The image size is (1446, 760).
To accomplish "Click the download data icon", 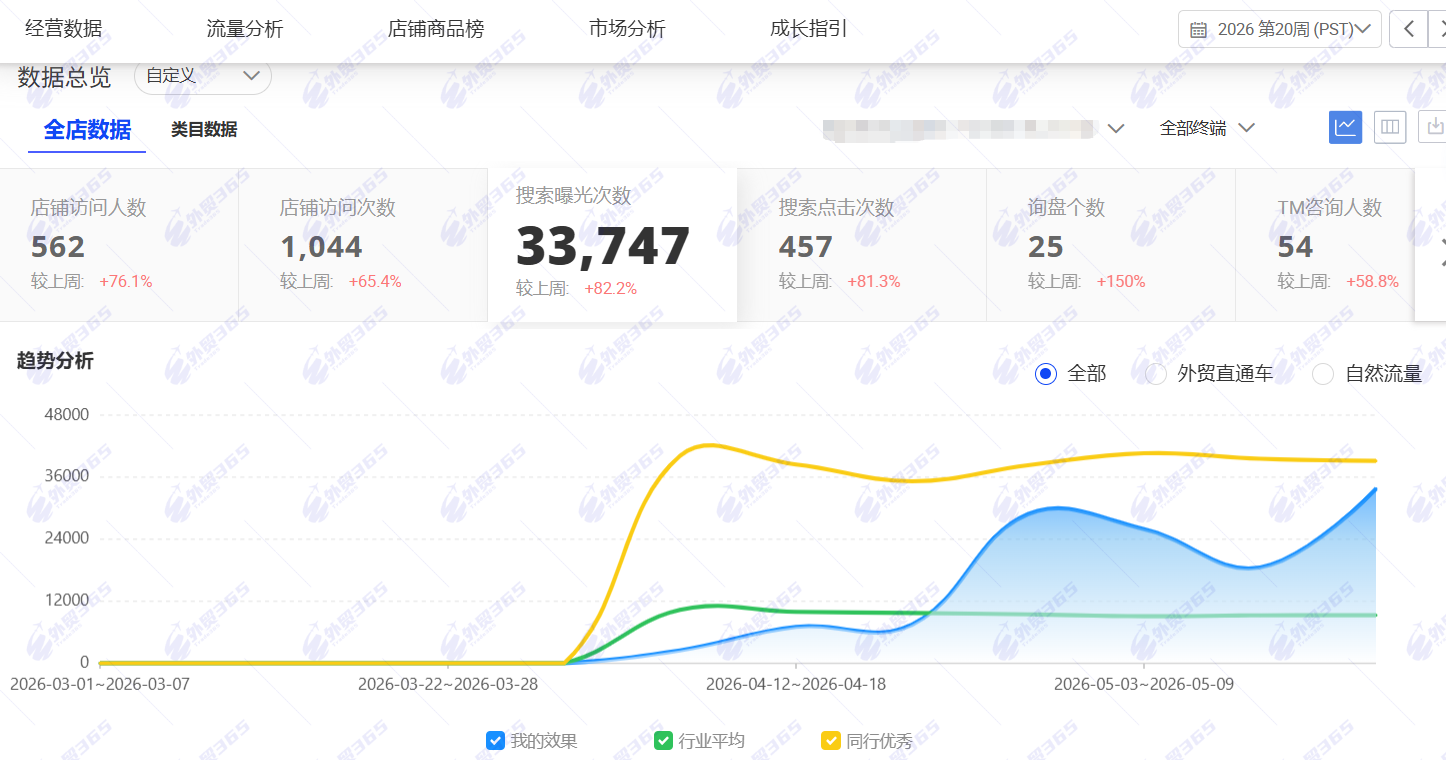I will pos(1434,127).
